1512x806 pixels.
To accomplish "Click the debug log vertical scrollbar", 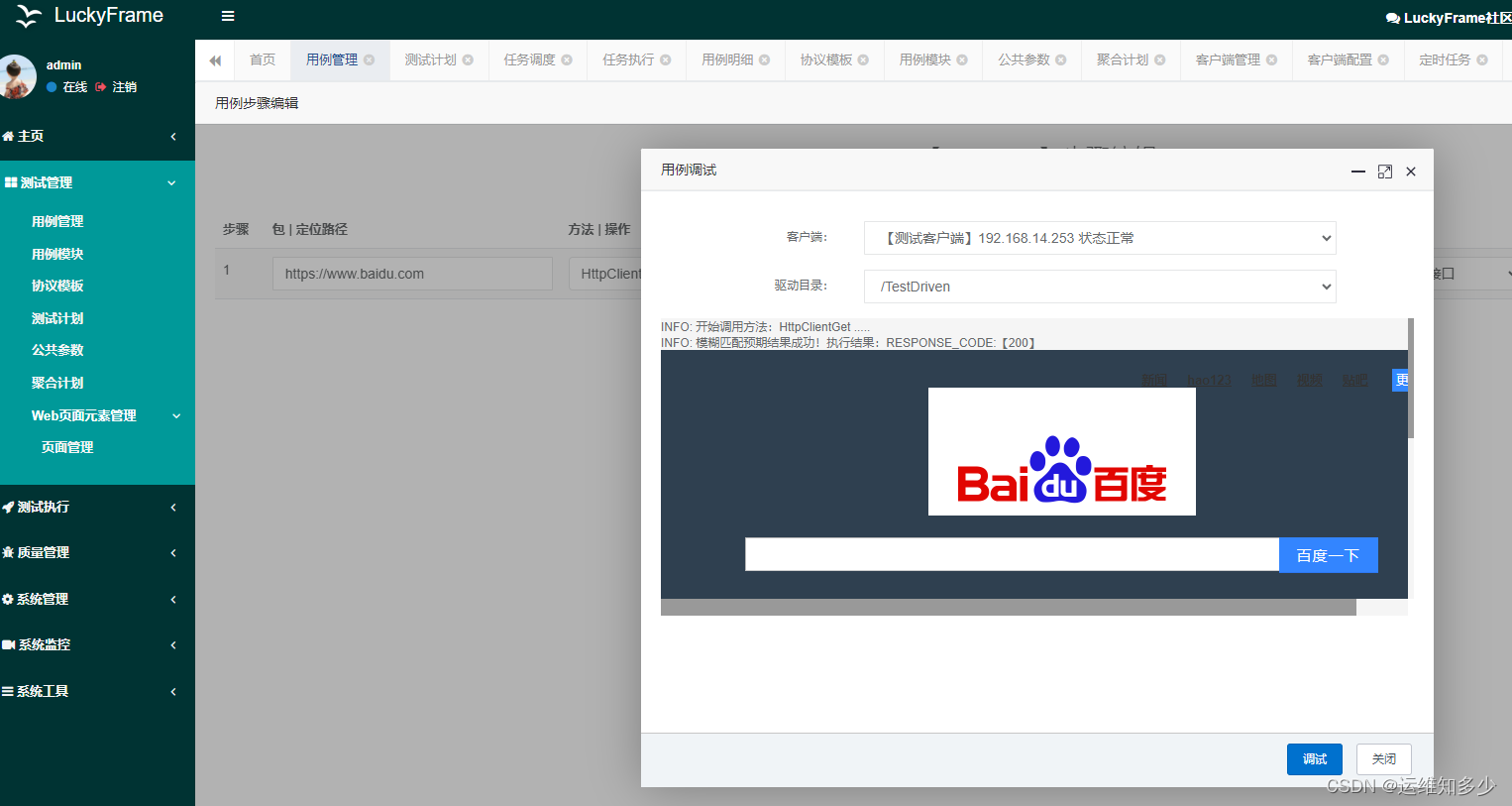I will click(x=1411, y=378).
